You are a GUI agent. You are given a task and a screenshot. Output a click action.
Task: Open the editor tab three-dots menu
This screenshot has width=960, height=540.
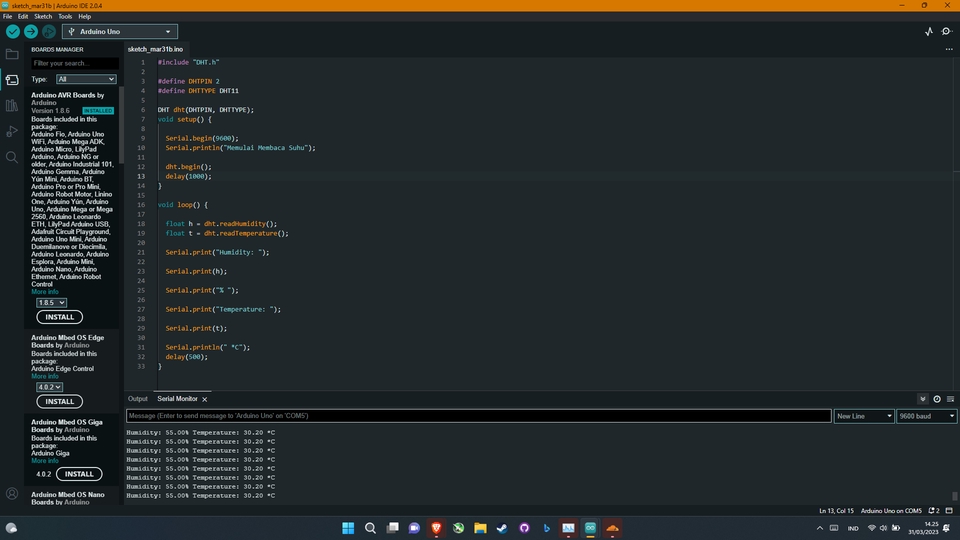(949, 49)
